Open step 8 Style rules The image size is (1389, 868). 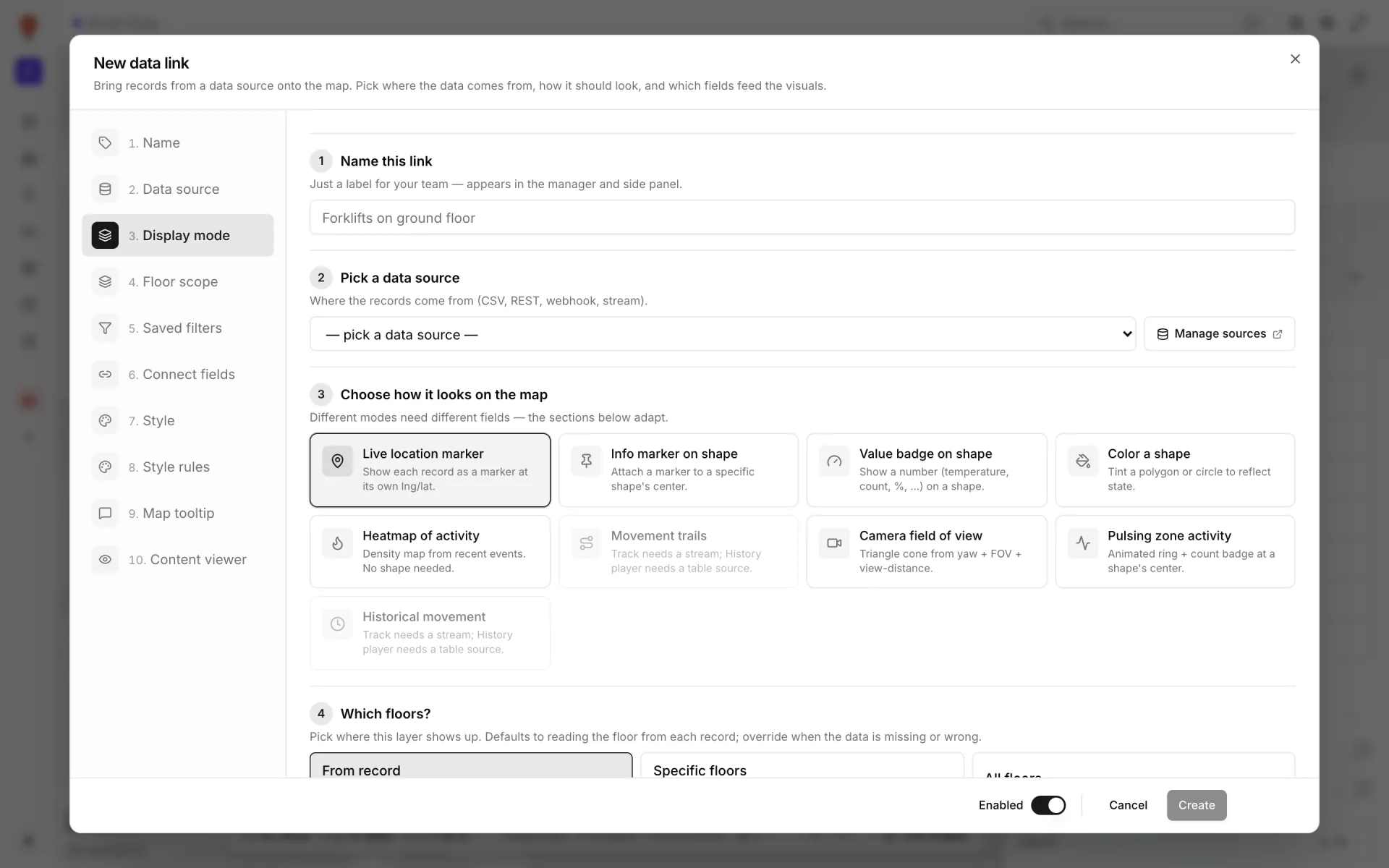178,467
